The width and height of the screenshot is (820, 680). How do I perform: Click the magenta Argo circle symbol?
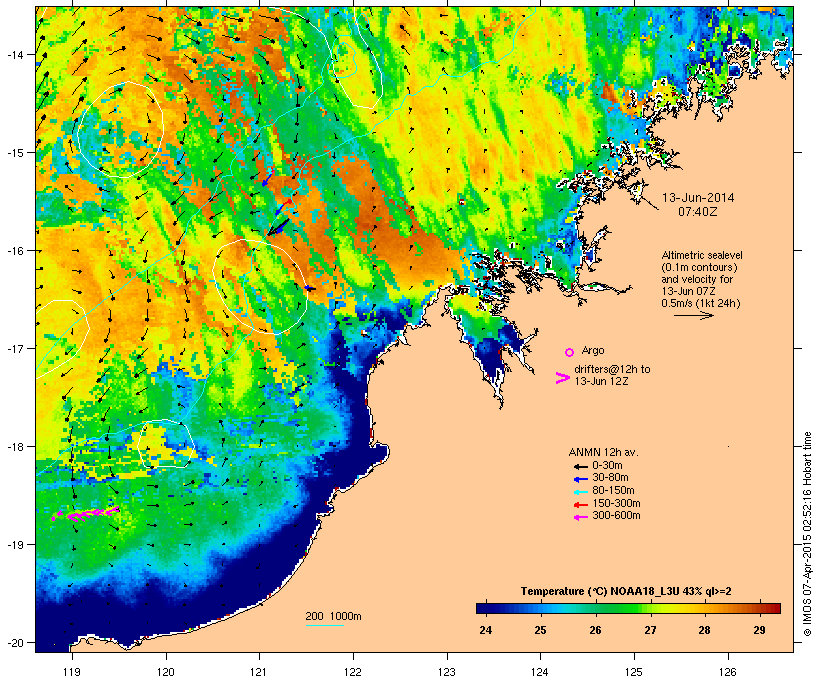(570, 352)
